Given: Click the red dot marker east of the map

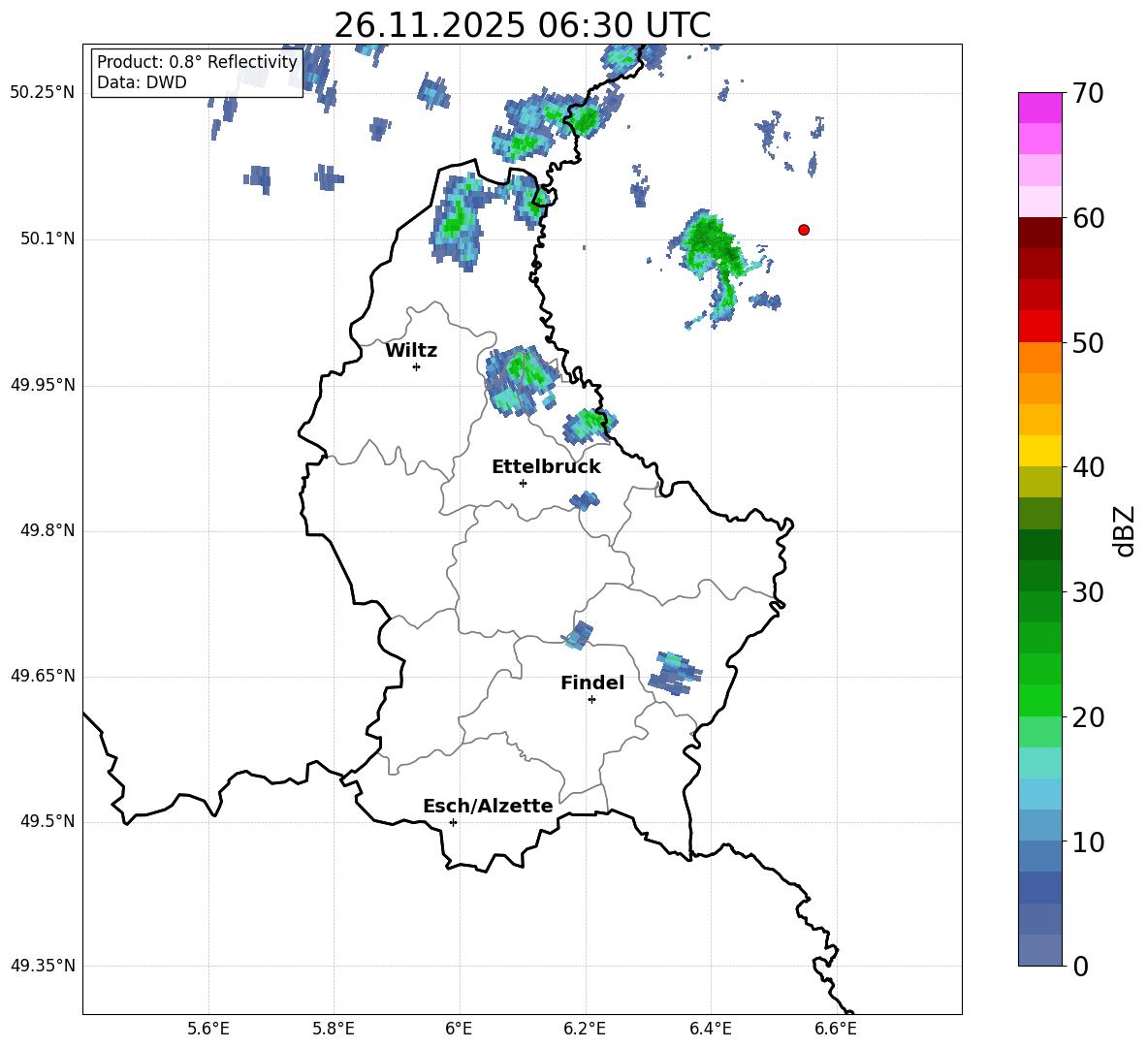Looking at the screenshot, I should point(804,230).
